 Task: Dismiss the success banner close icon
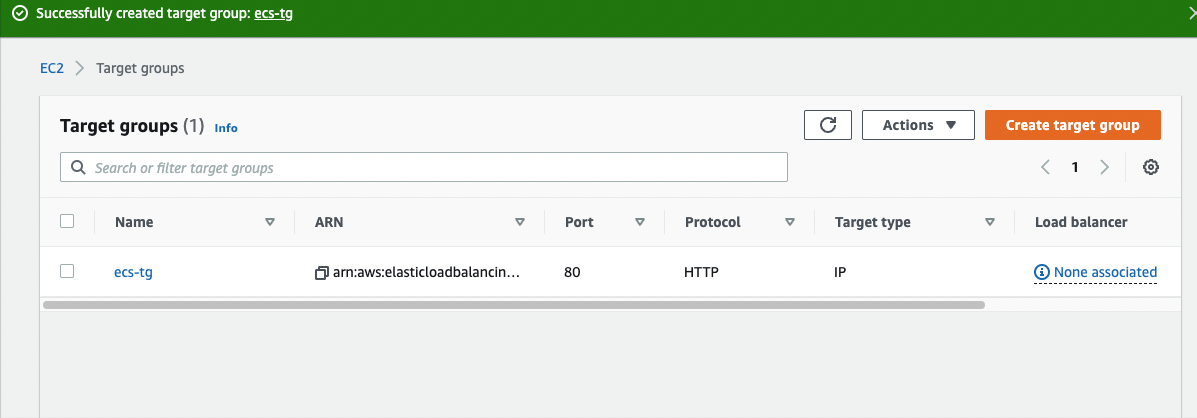1192,14
